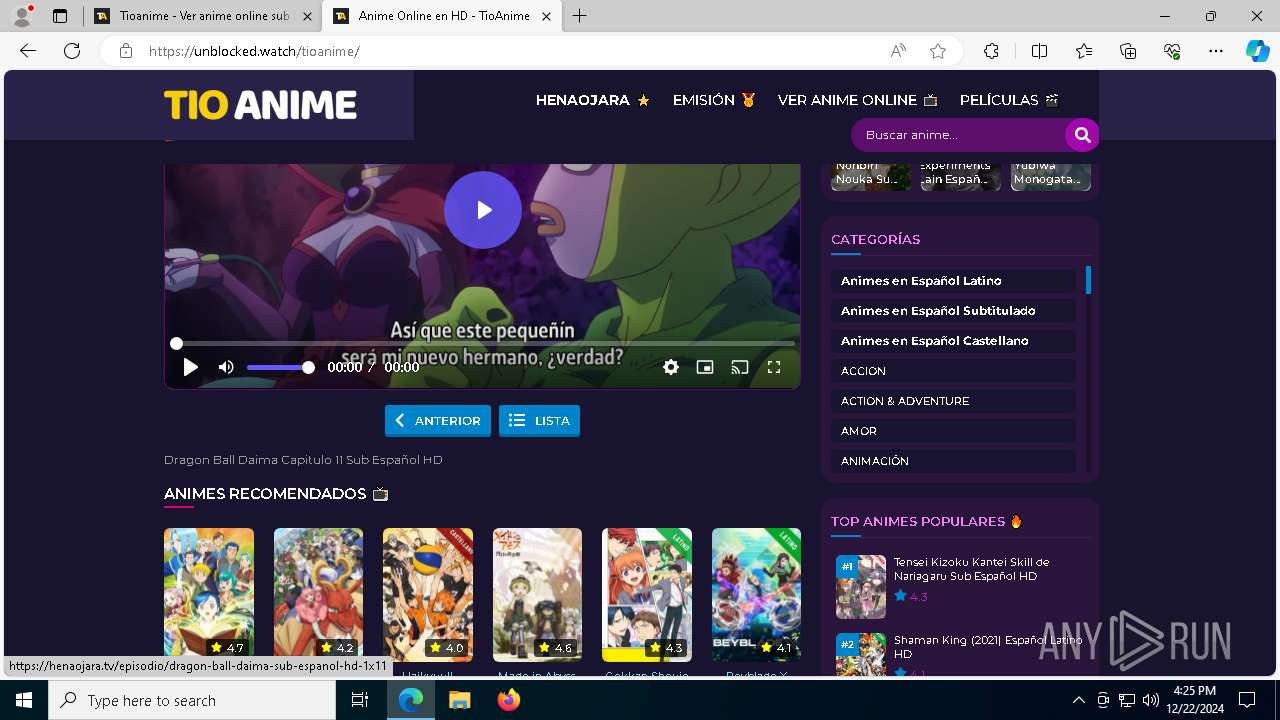Screen dimensions: 1280x720
Task: Open VER ANIME ONLINE menu item
Action: 858,100
